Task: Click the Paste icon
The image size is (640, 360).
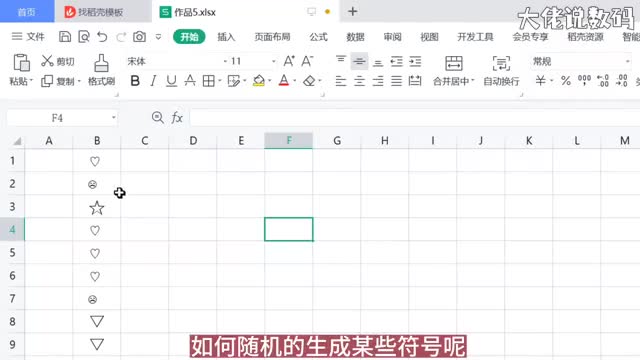Action: (x=21, y=62)
